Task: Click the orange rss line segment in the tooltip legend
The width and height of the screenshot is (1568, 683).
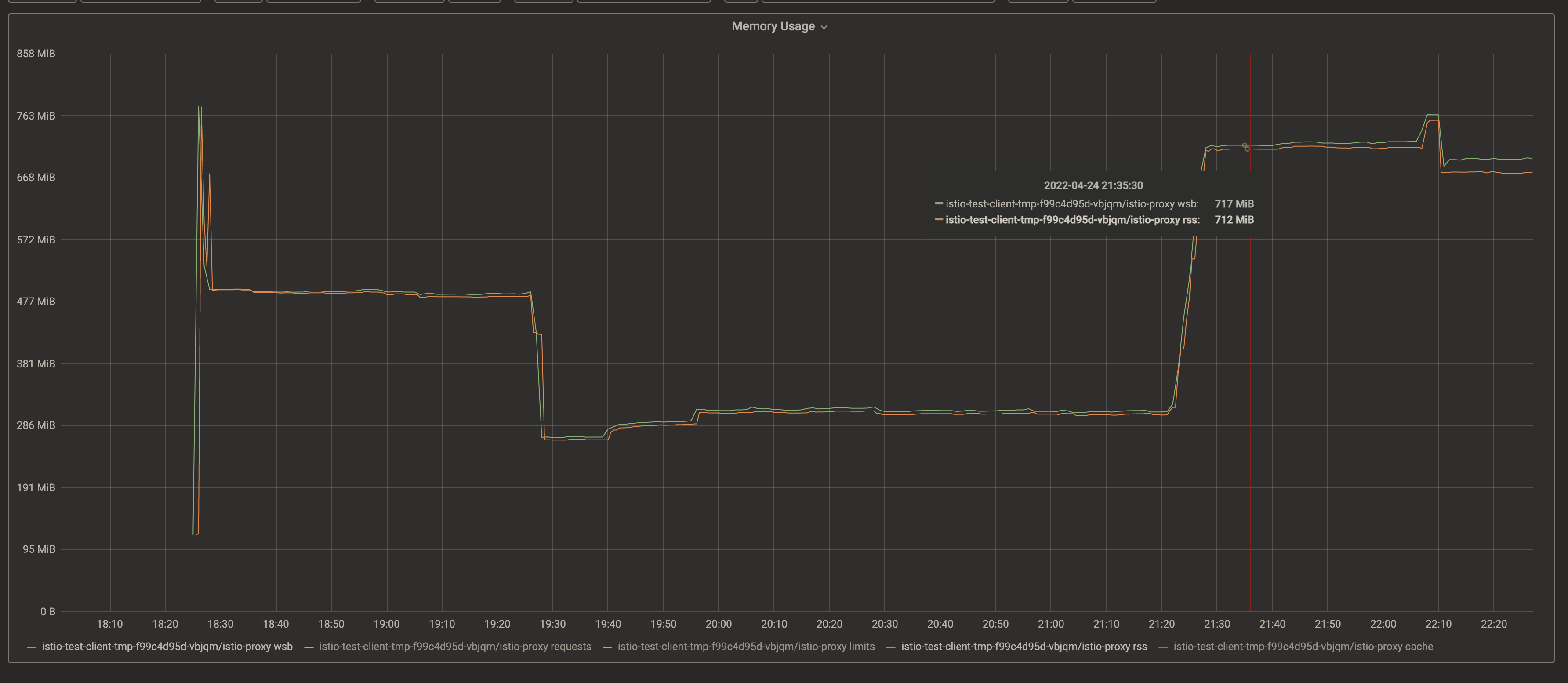Action: click(938, 220)
